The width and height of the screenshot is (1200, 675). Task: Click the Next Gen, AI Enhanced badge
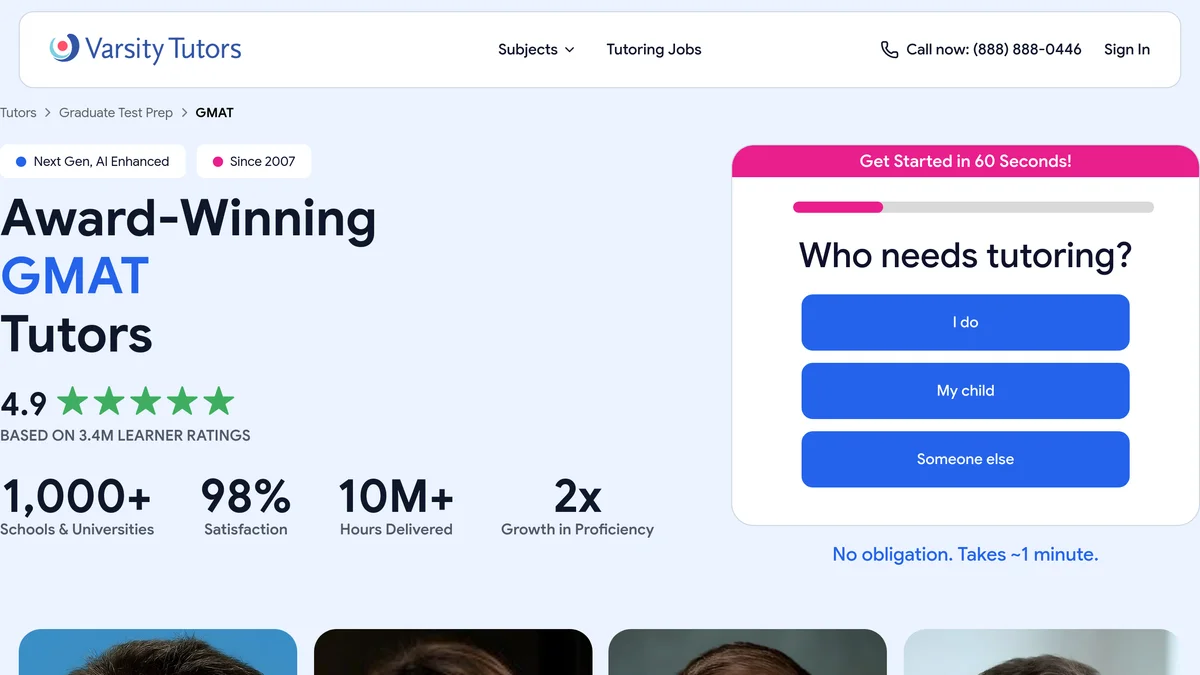(93, 161)
